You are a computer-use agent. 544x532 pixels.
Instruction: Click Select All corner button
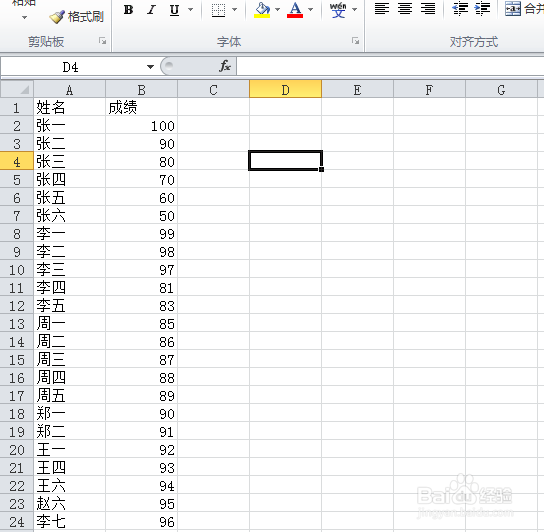[17, 89]
